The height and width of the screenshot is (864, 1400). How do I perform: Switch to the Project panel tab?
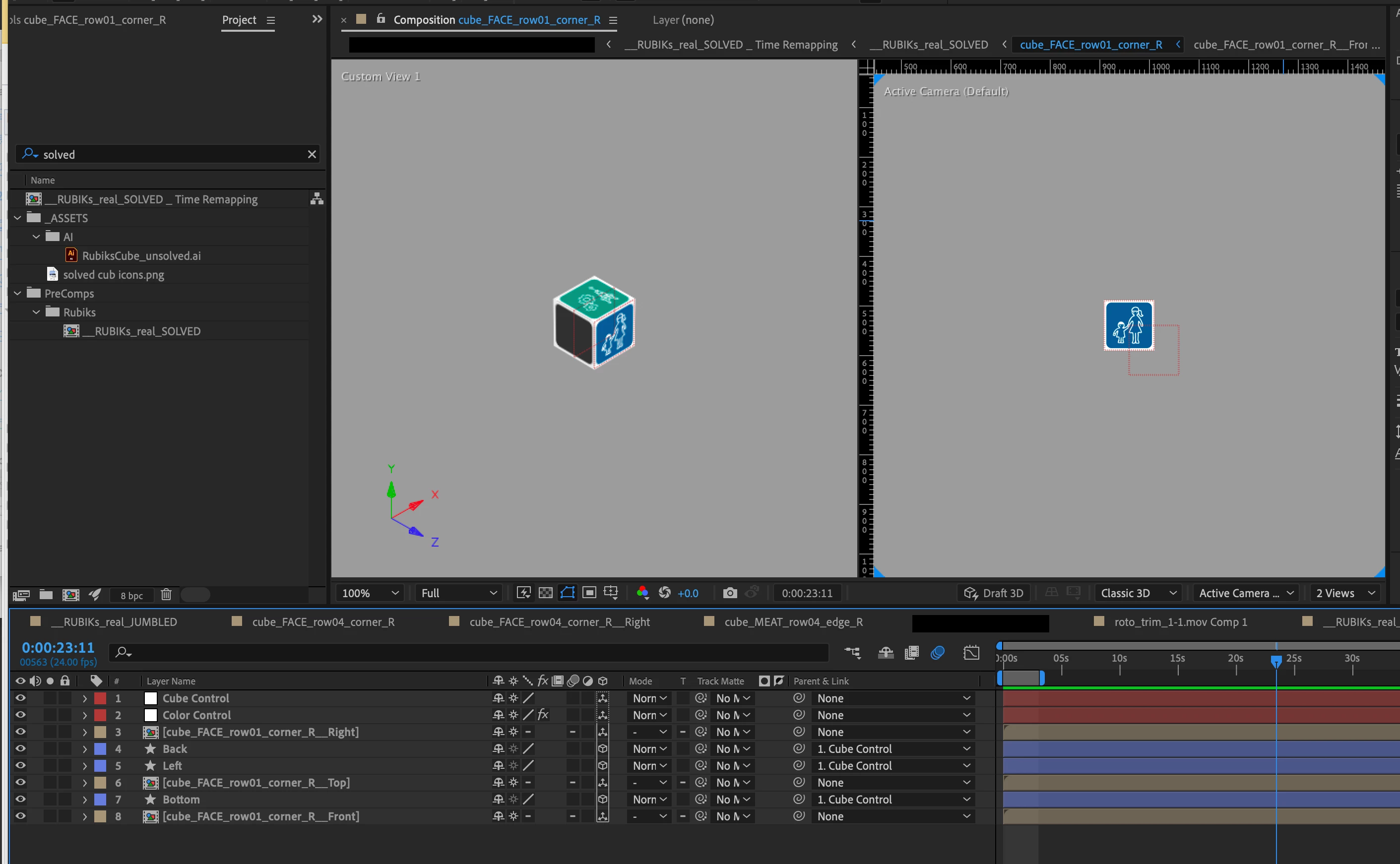coord(239,20)
